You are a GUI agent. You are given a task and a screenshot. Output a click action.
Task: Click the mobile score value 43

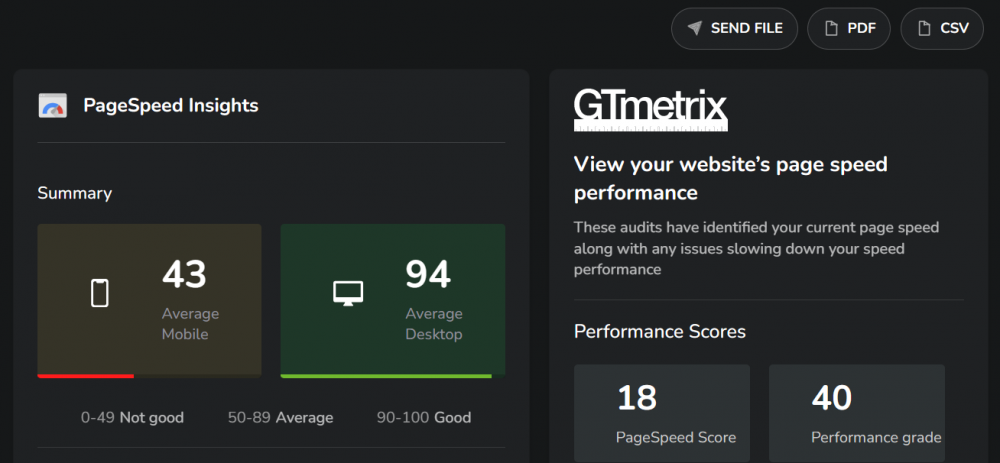click(184, 274)
